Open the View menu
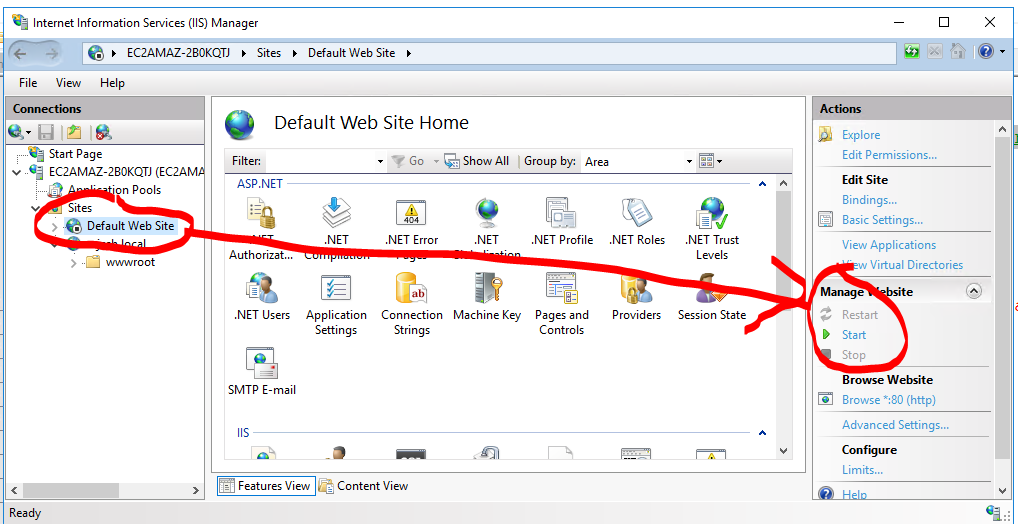 (68, 83)
